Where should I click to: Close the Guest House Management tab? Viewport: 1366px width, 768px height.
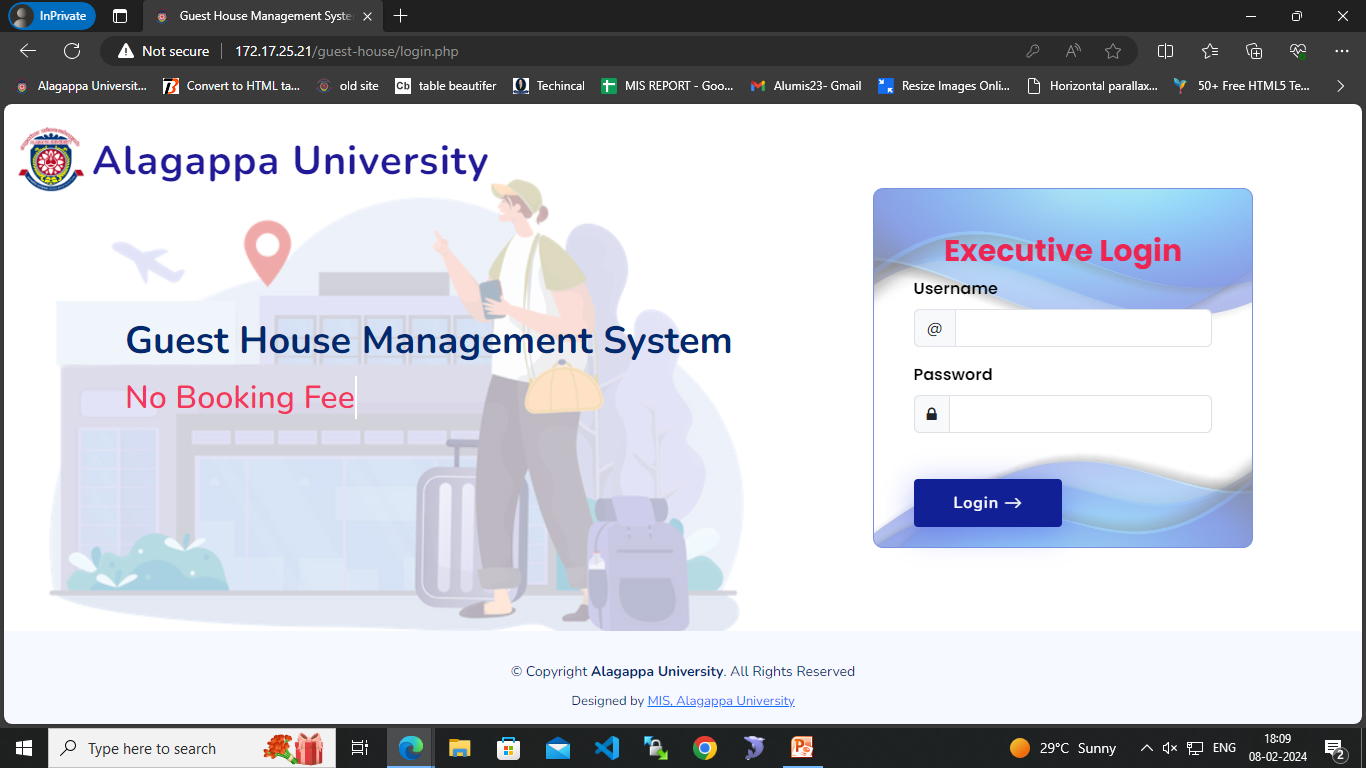368,16
